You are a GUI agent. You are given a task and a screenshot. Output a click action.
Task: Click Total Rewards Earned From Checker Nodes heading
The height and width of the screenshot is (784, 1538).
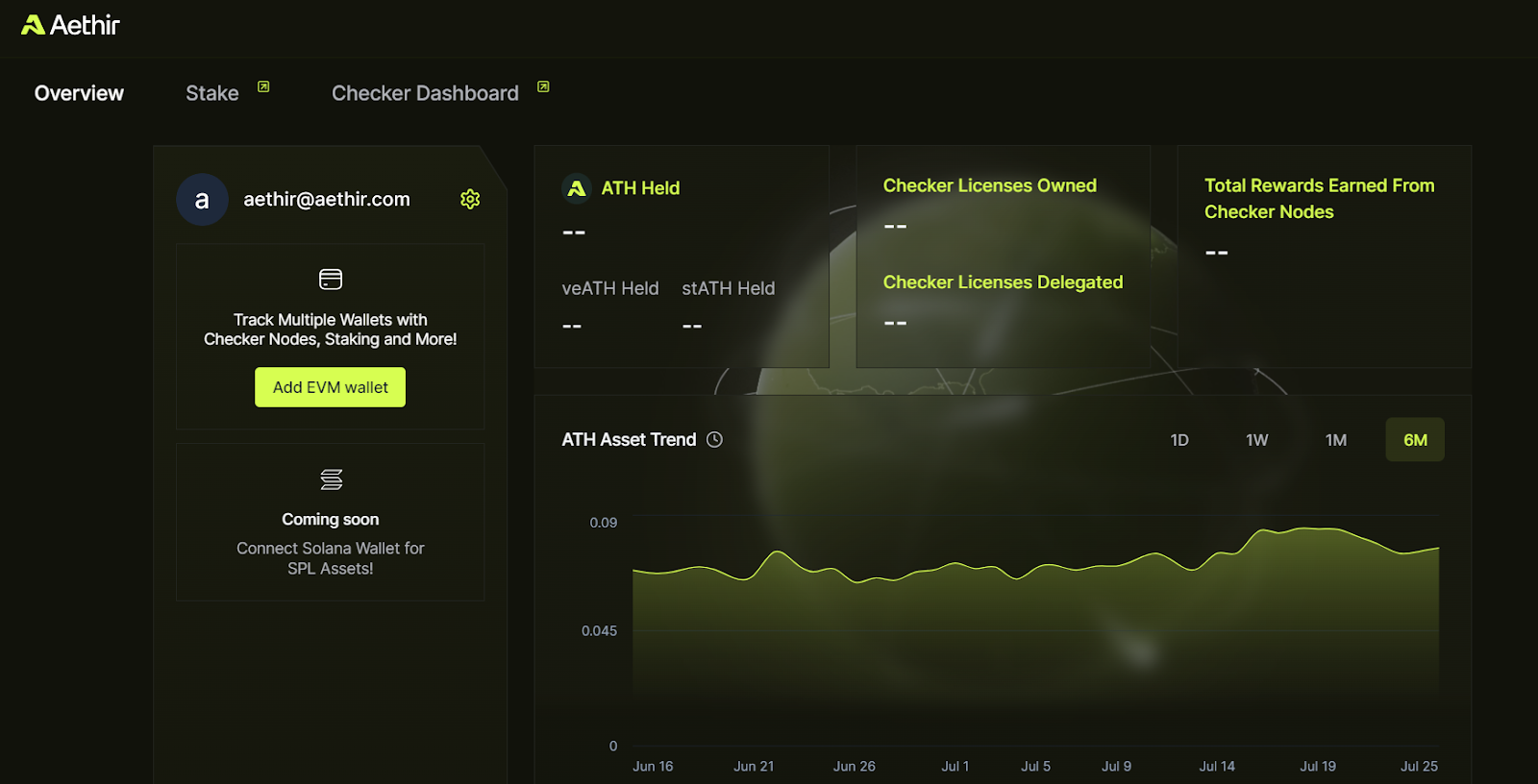(x=1320, y=199)
